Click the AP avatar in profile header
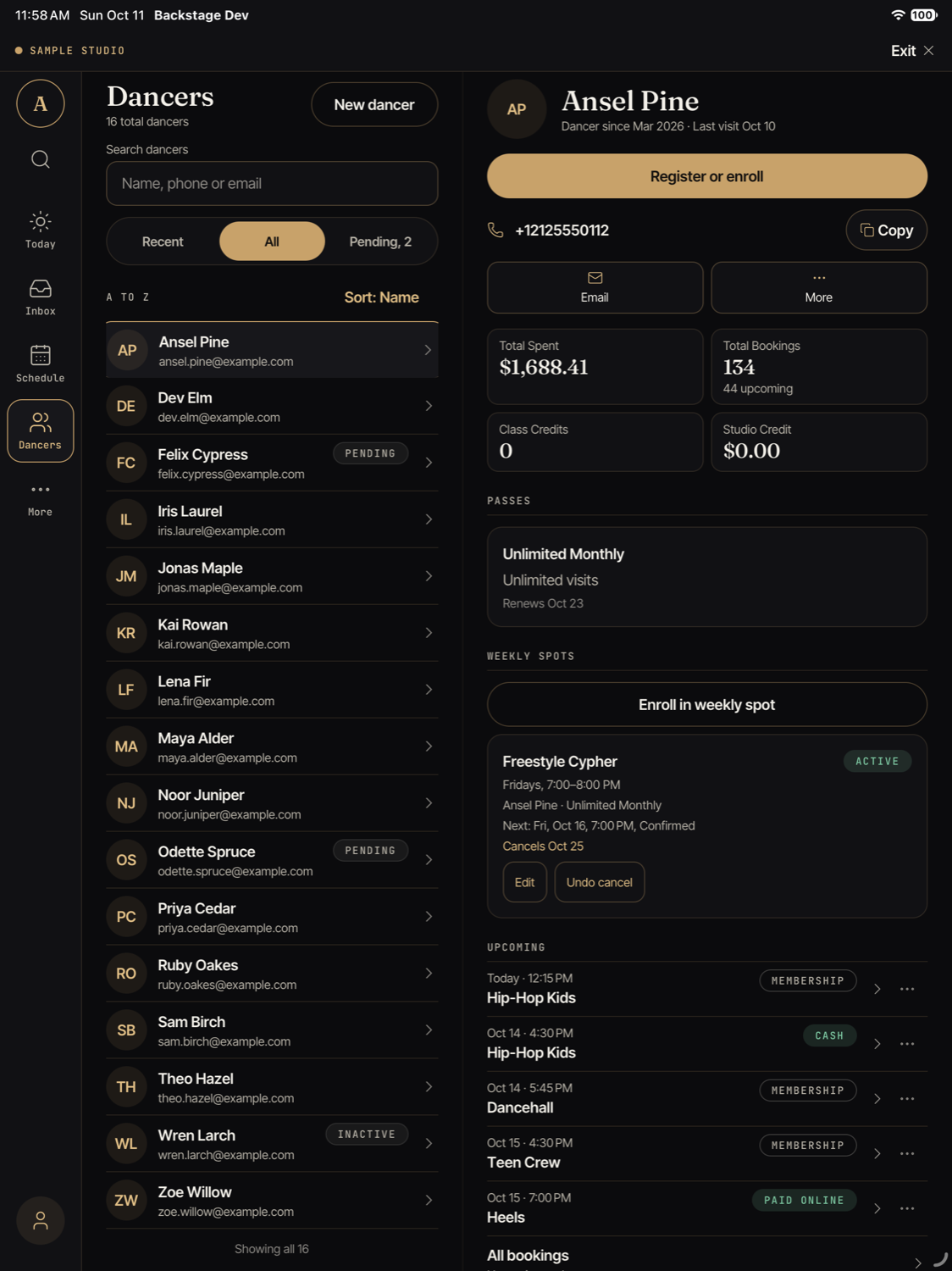 (517, 109)
